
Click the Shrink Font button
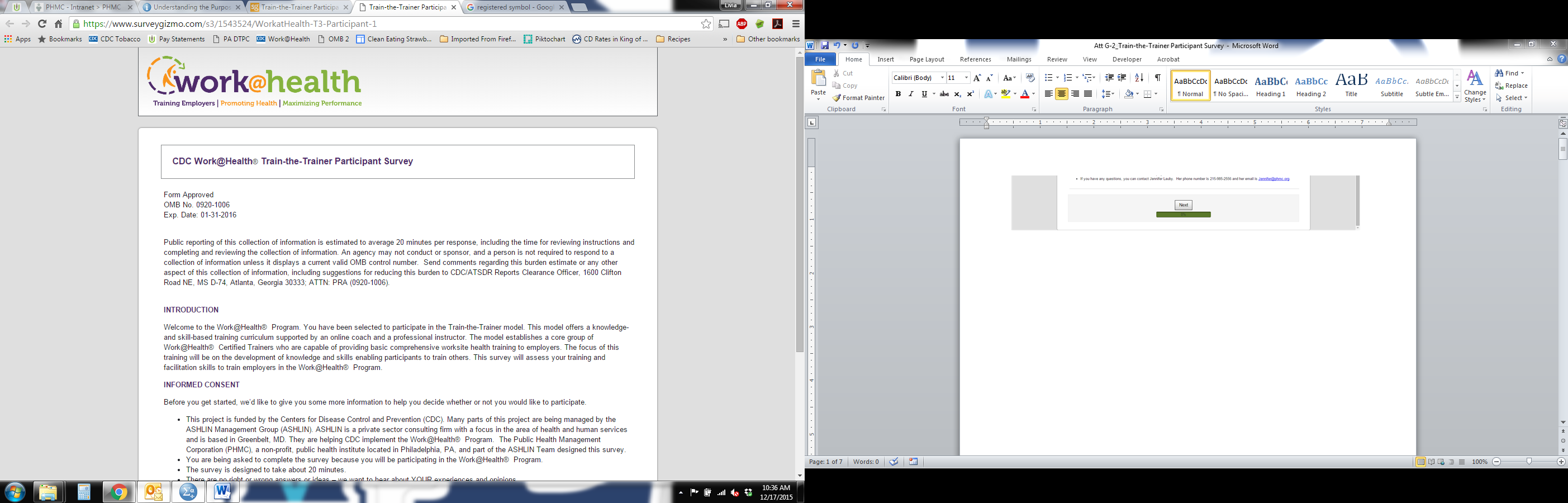click(x=989, y=78)
